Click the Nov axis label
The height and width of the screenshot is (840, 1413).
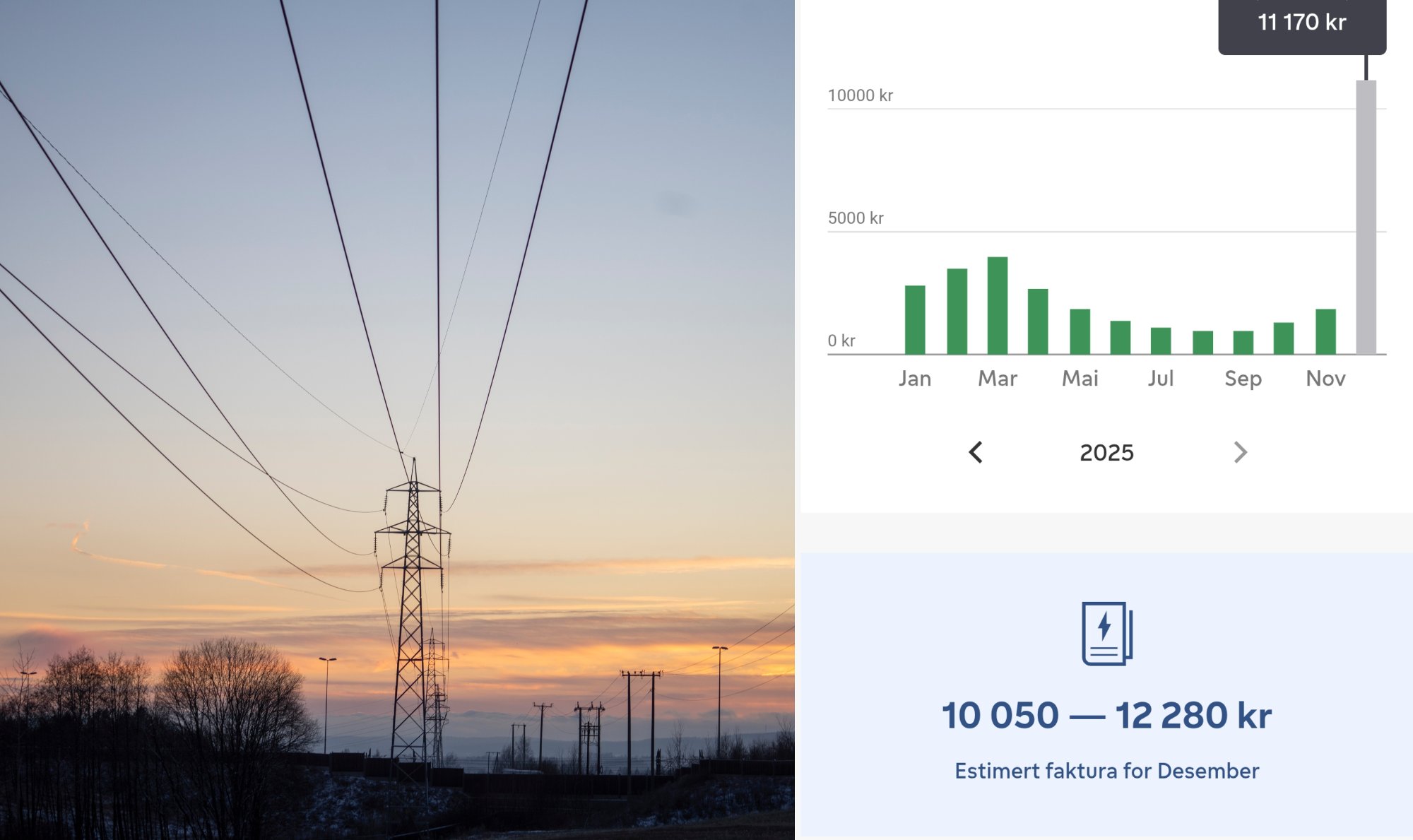pyautogui.click(x=1325, y=379)
